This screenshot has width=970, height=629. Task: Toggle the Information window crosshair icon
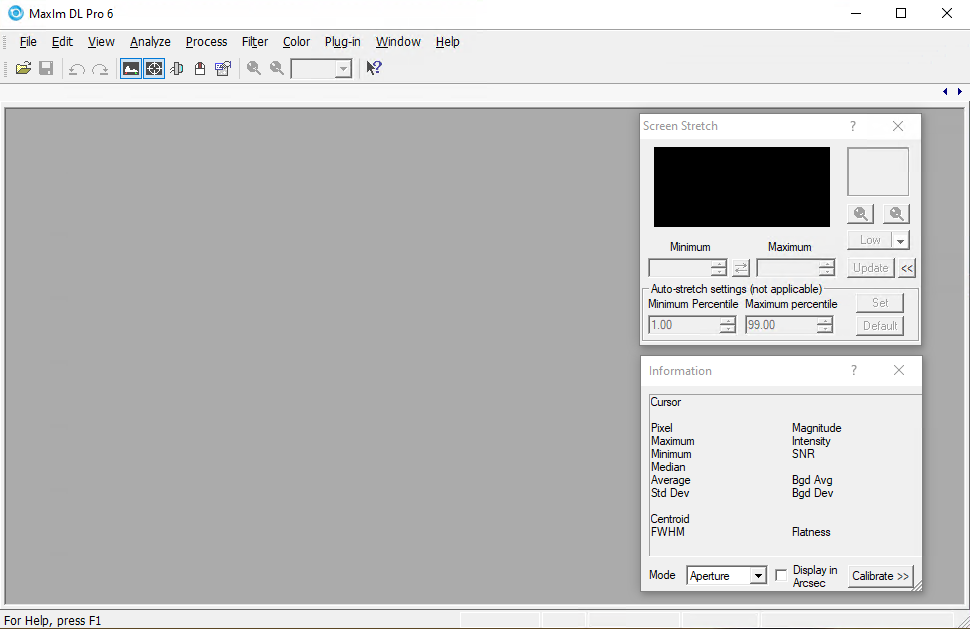pos(154,68)
